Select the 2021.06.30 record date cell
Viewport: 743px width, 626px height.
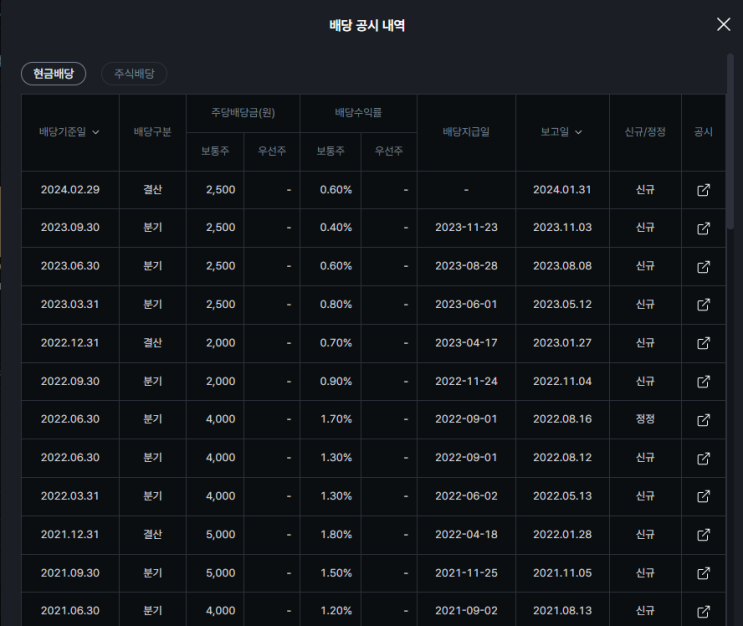(70, 611)
